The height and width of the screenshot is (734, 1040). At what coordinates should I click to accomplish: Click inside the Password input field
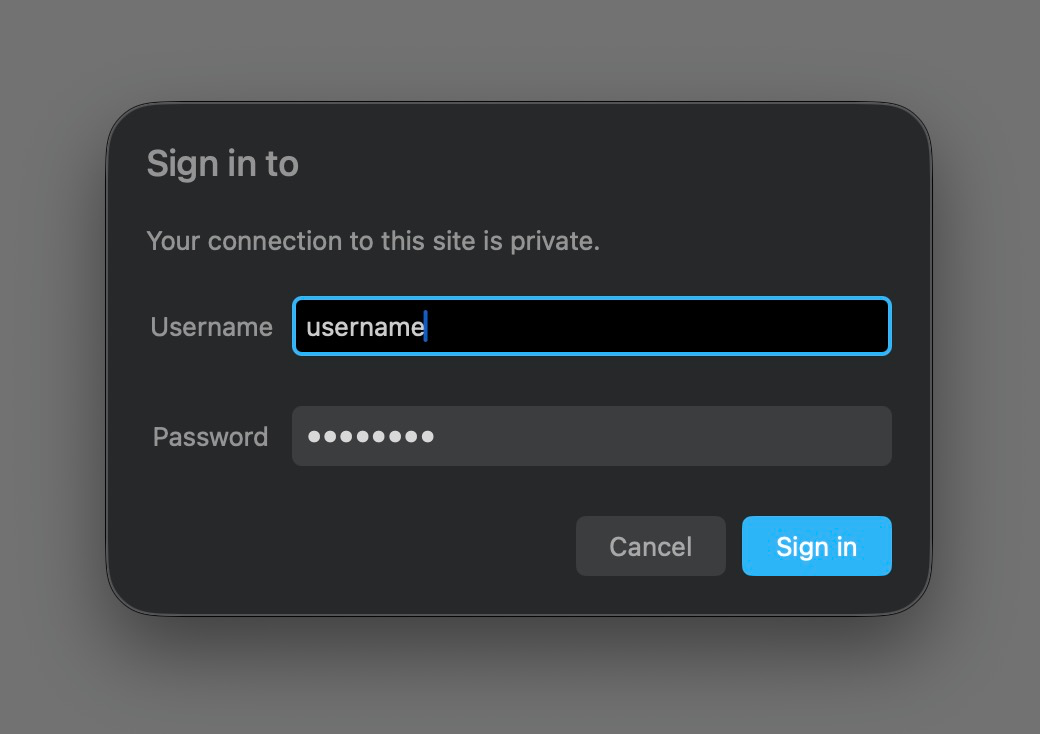coord(591,436)
